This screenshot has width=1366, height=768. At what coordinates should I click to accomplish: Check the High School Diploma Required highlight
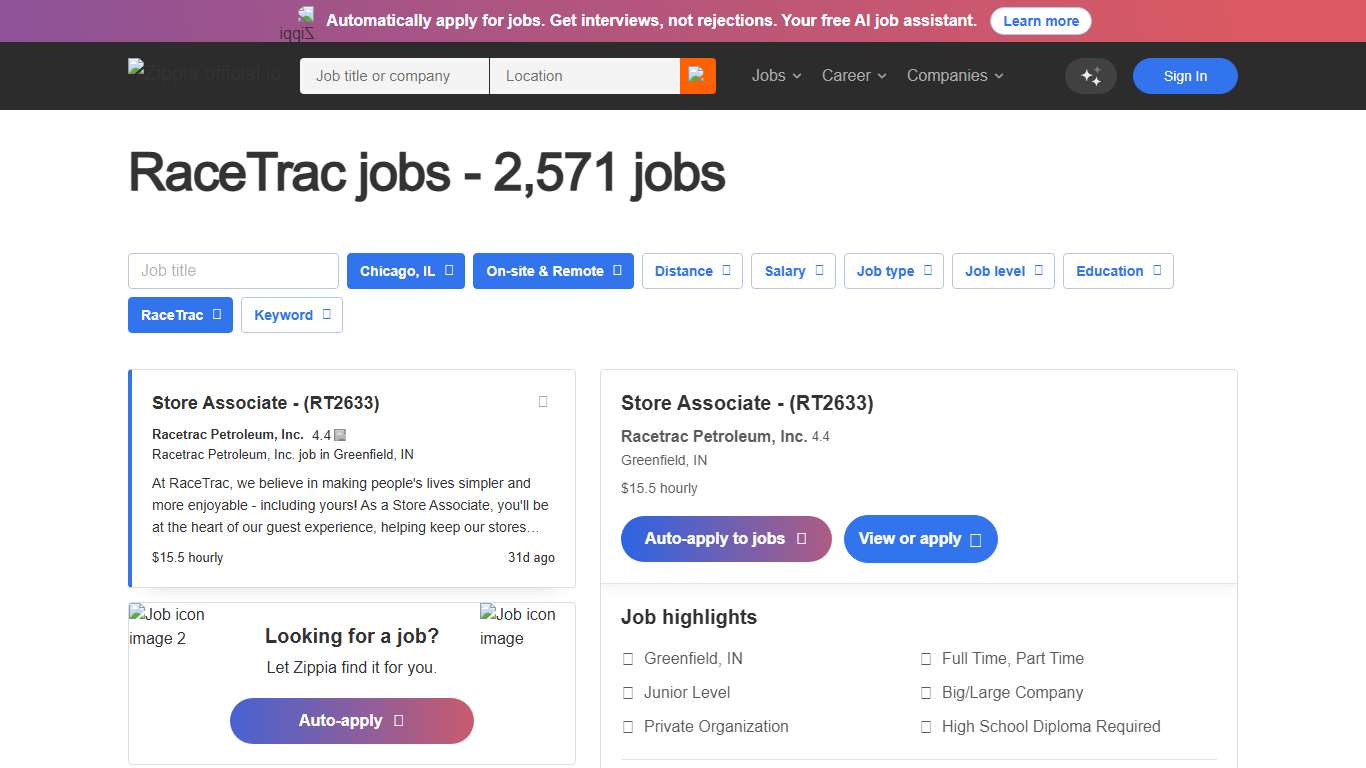click(x=925, y=726)
